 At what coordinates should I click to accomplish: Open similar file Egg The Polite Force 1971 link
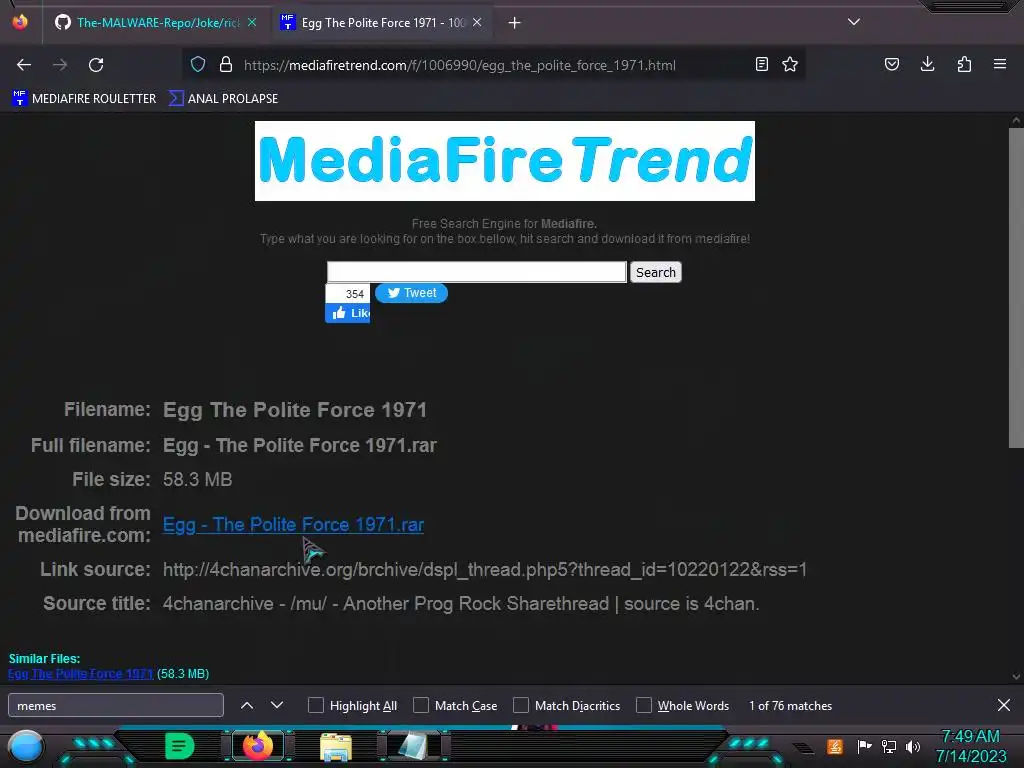pyautogui.click(x=80, y=674)
